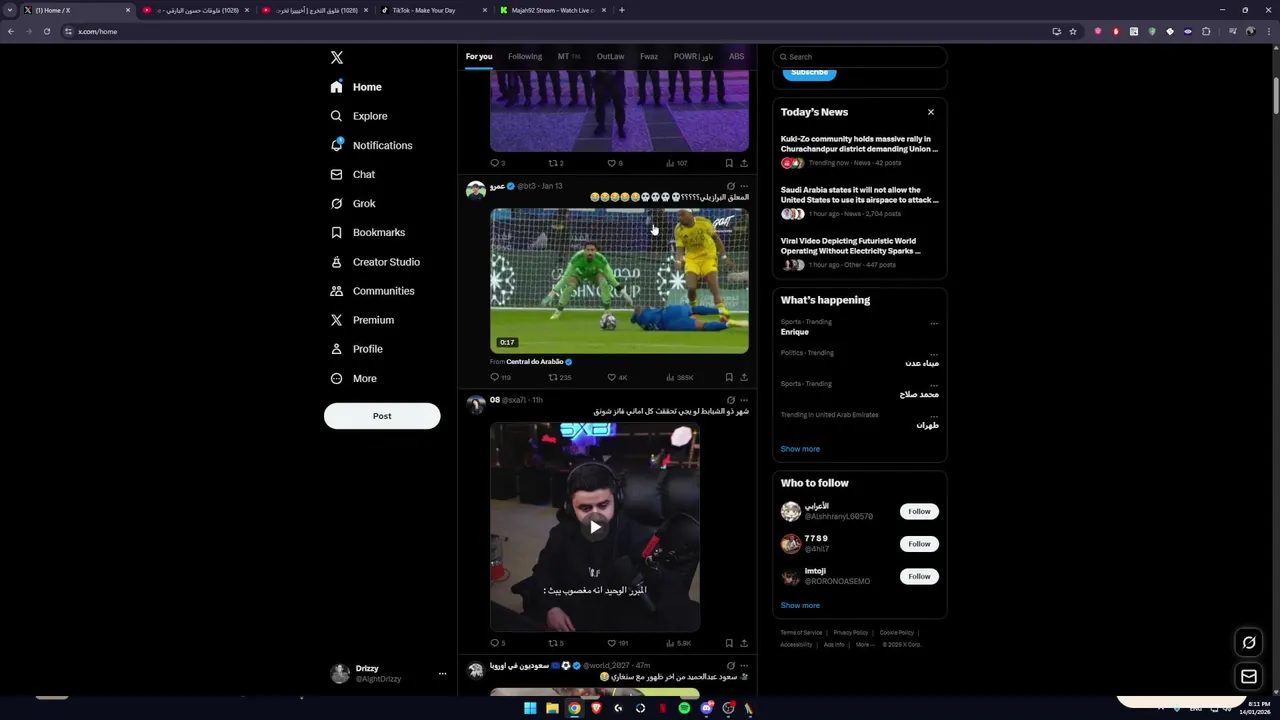Open Spotify from the taskbar
The width and height of the screenshot is (1280, 720).
pyautogui.click(x=684, y=708)
